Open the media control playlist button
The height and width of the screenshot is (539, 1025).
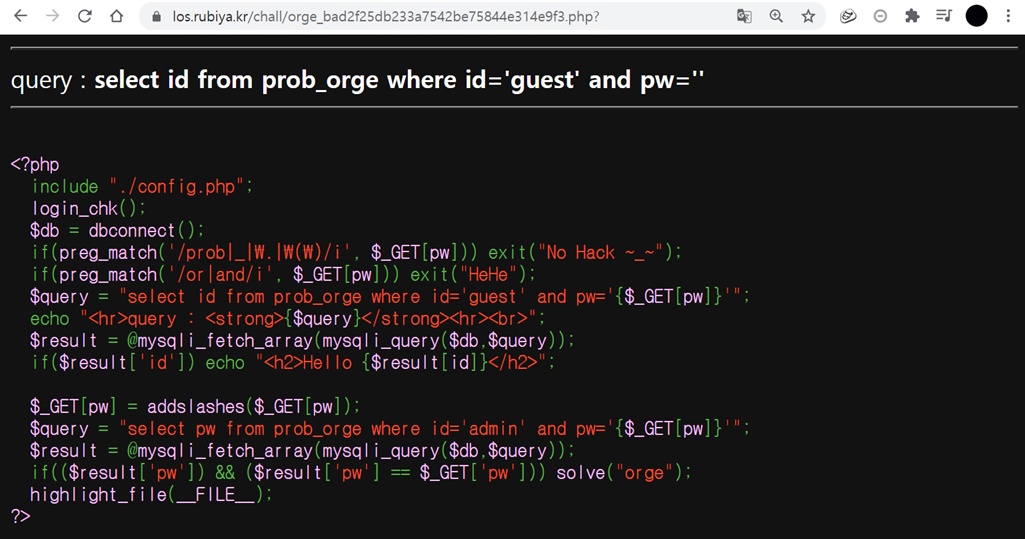click(944, 16)
